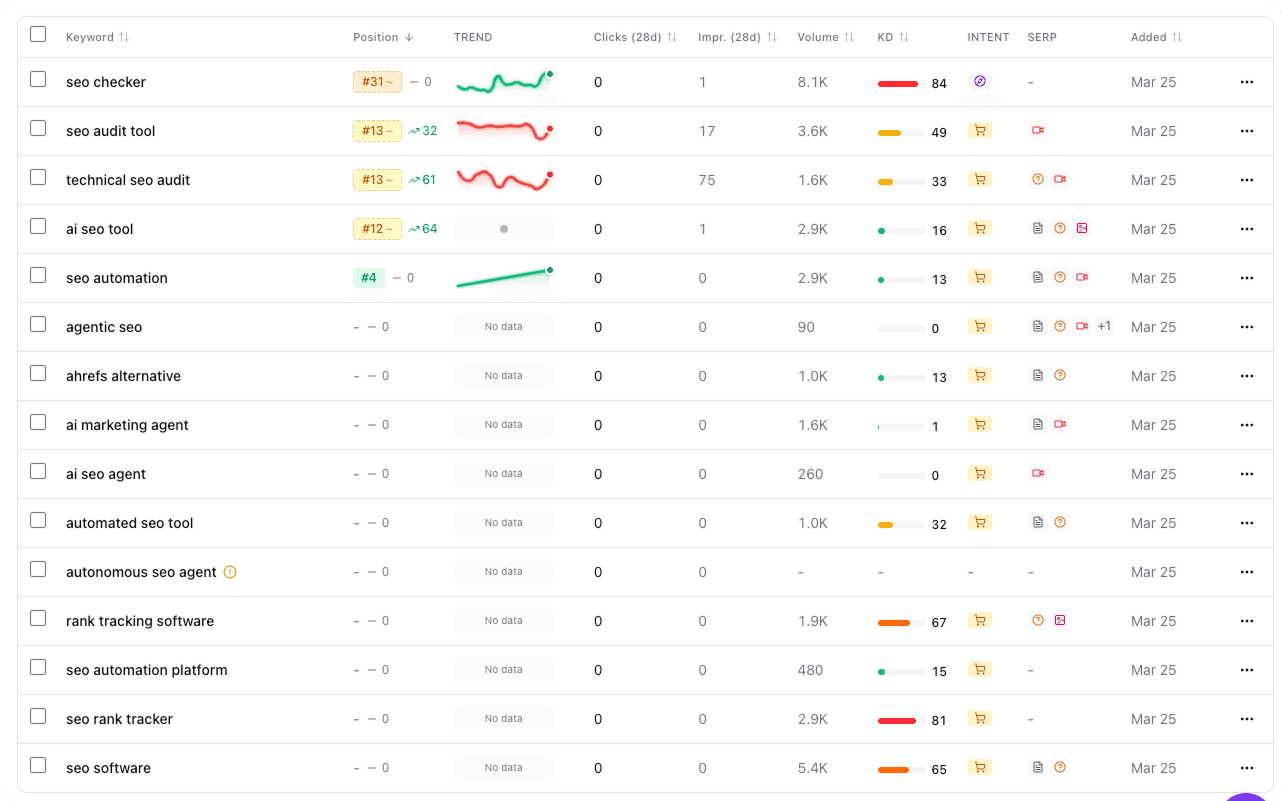Select the transactional cart icon for "seo audit tool"
The width and height of the screenshot is (1282, 801).
[980, 130]
